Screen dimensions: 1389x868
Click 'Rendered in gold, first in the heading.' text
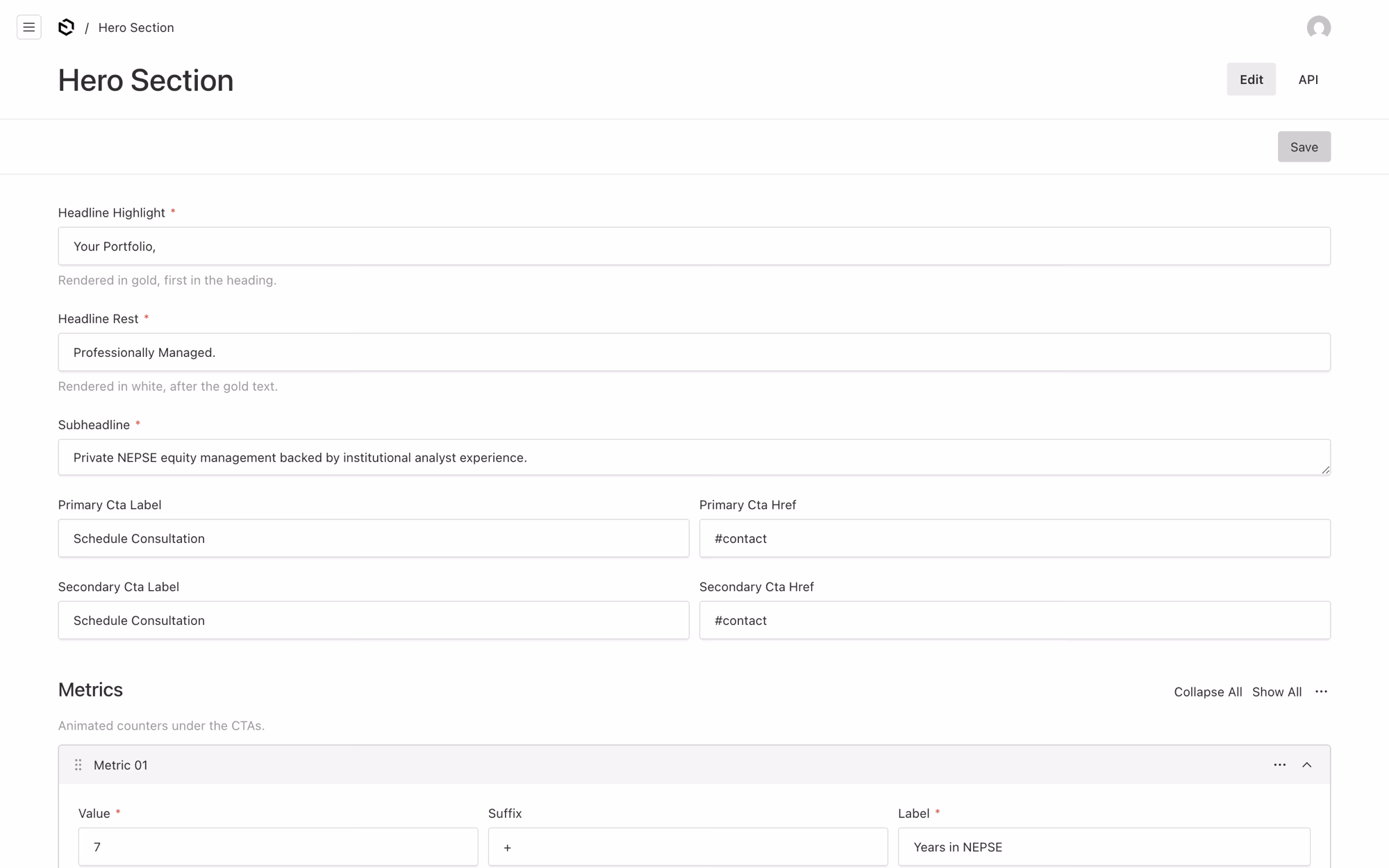[x=167, y=280]
